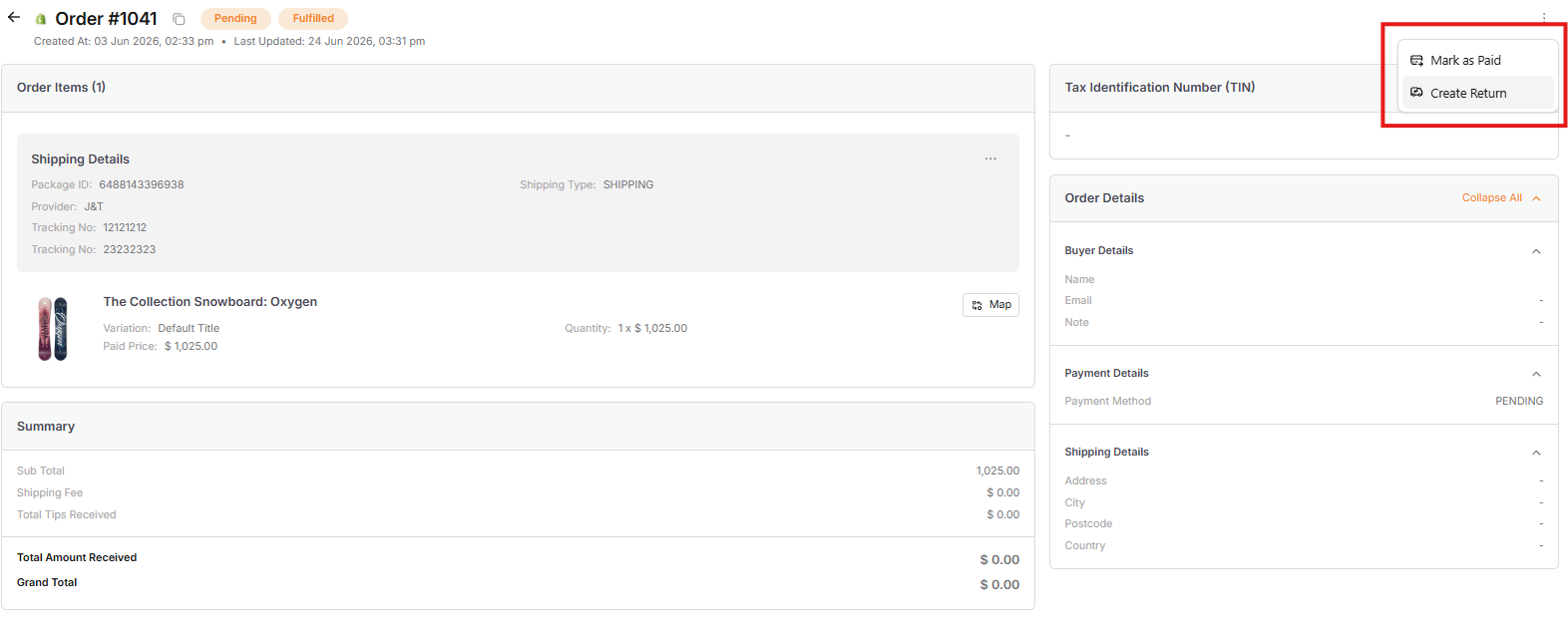Click the tracking number 23232323

[x=130, y=250]
